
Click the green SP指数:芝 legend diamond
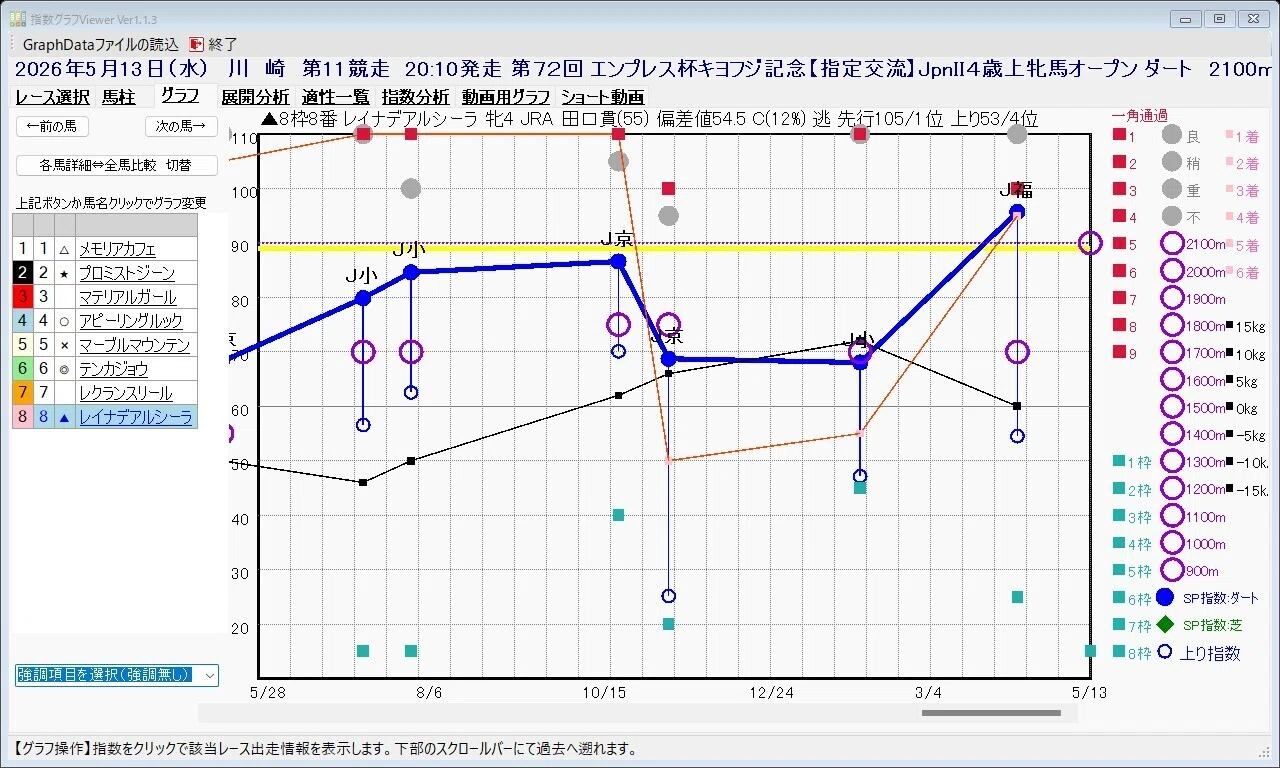point(1164,625)
